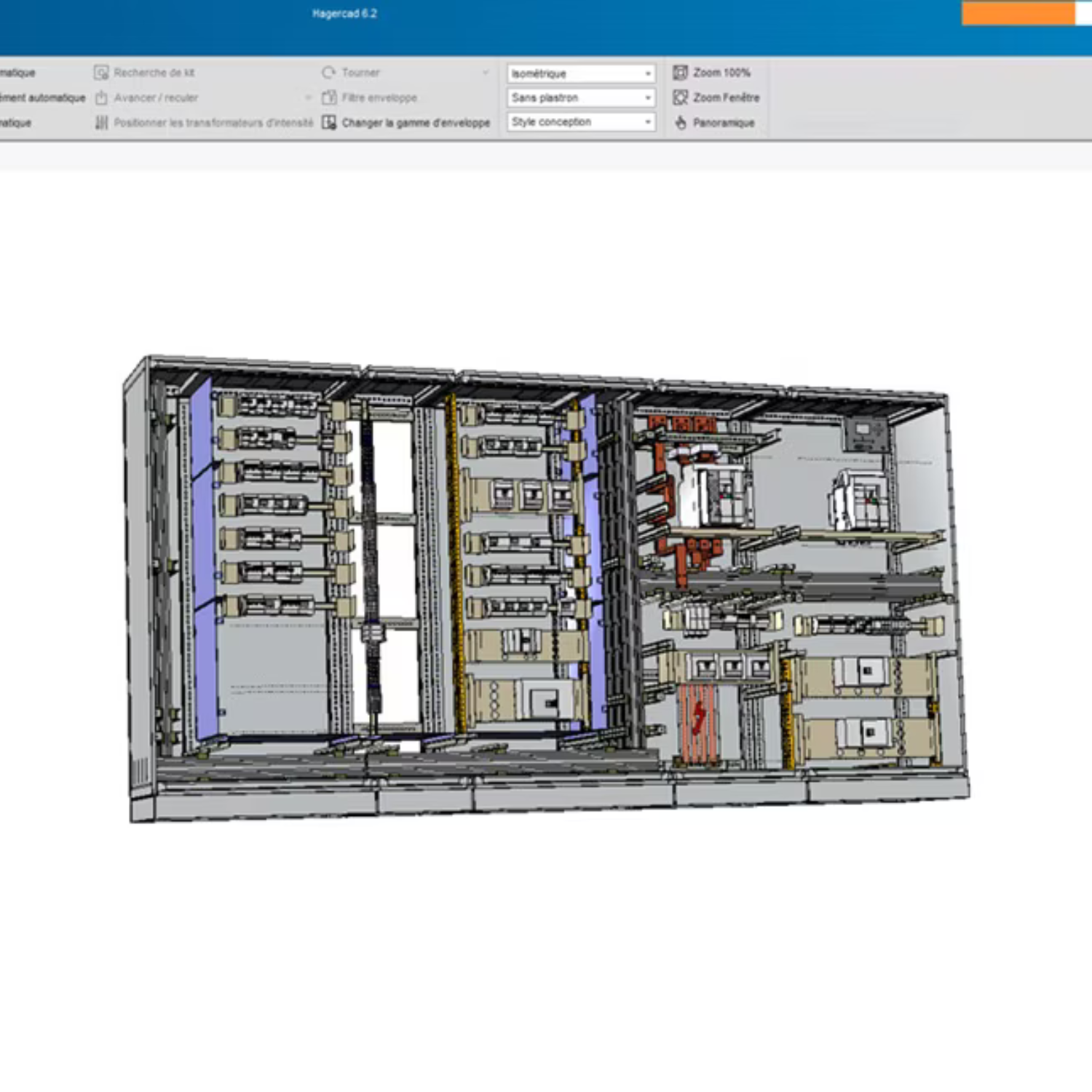Expand the arrow beside Tourner

(x=486, y=73)
